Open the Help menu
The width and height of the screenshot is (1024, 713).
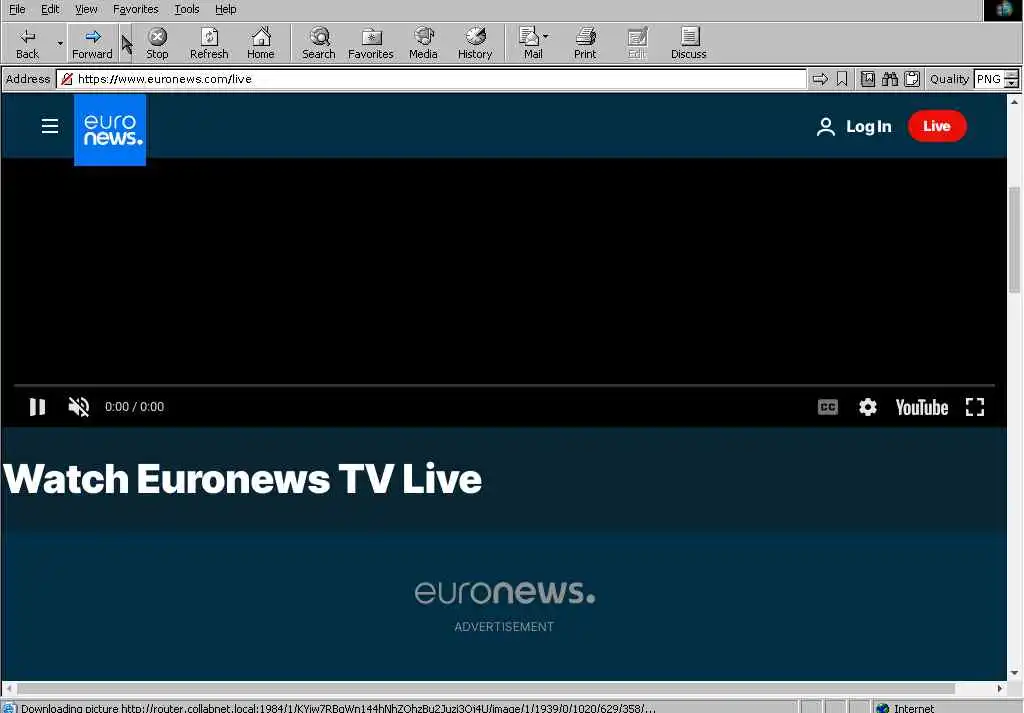coord(226,9)
